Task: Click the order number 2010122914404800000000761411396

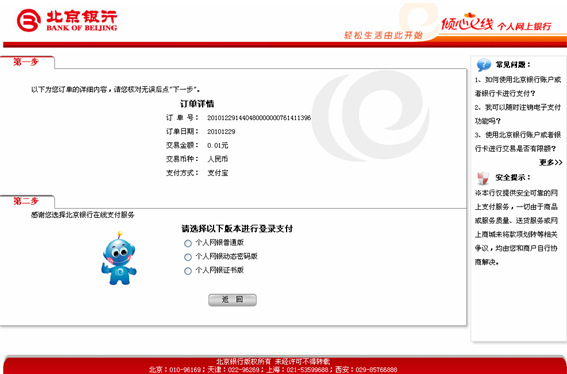Action: [x=259, y=118]
